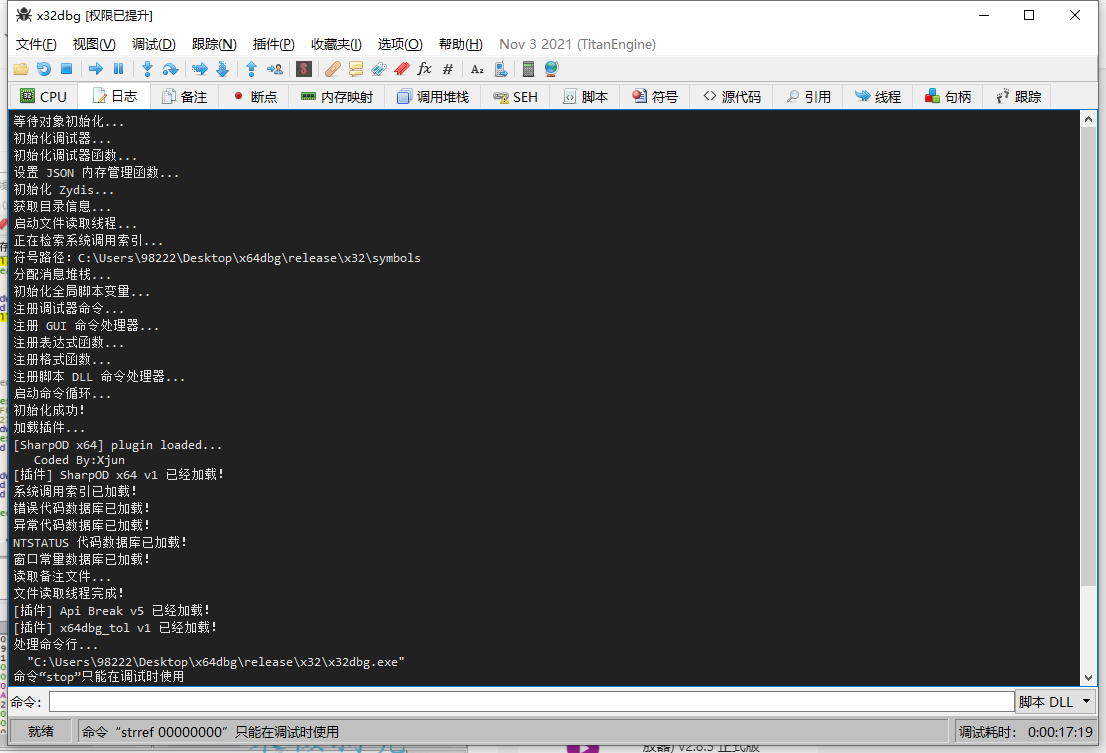Click the 命令 command input field

pos(531,702)
